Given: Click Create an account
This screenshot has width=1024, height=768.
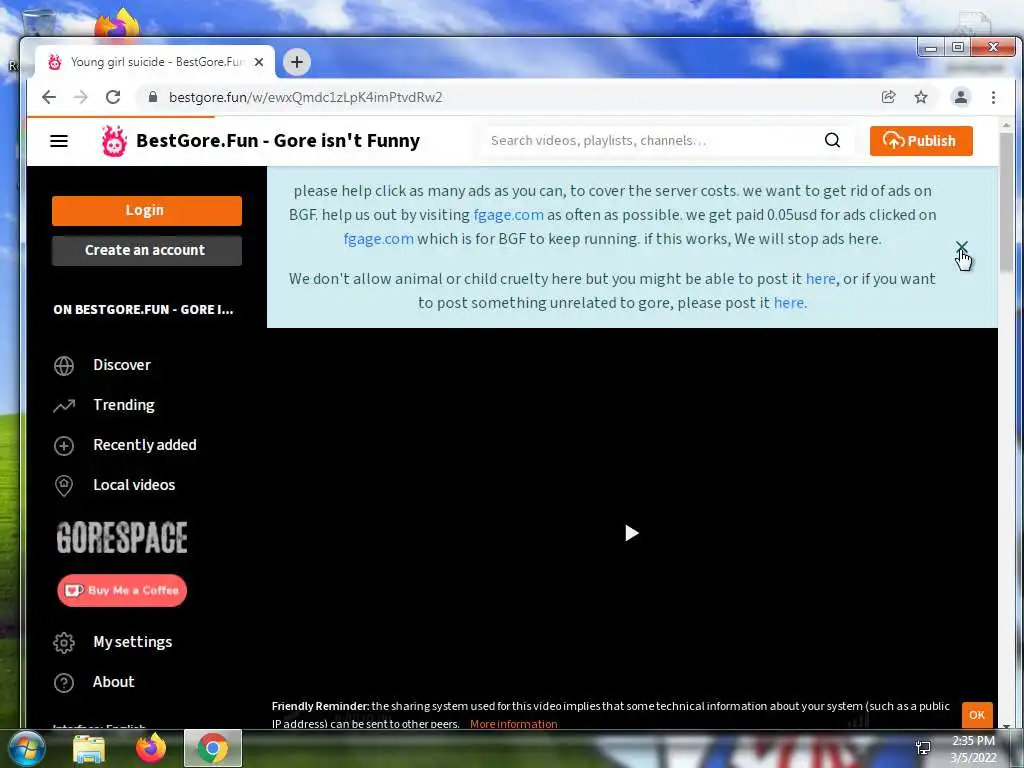Looking at the screenshot, I should pos(147,250).
